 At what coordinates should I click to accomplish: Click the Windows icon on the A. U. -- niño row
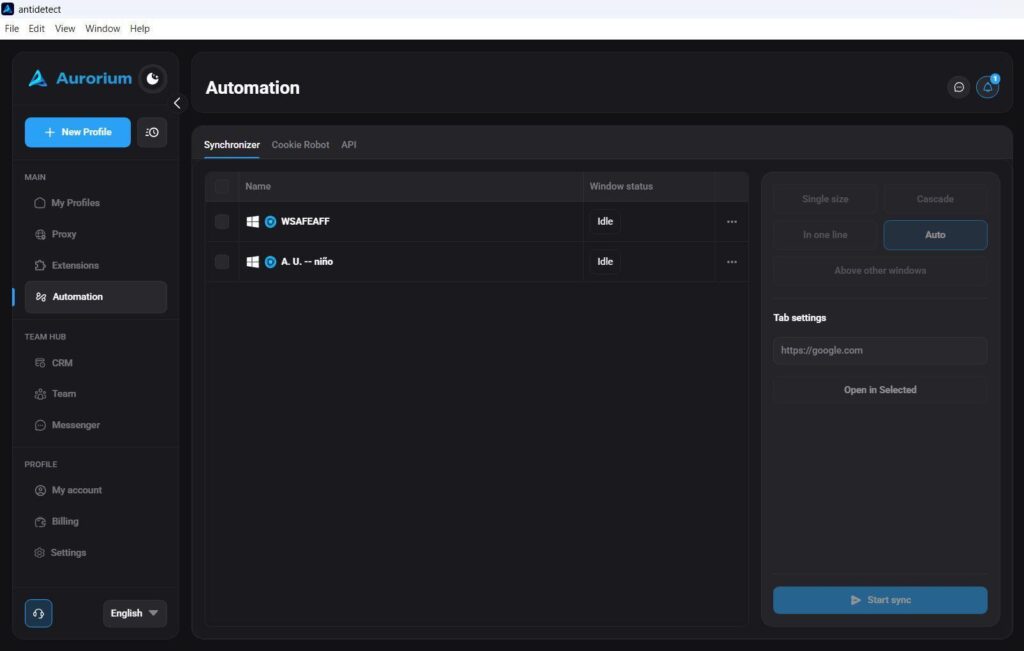252,262
